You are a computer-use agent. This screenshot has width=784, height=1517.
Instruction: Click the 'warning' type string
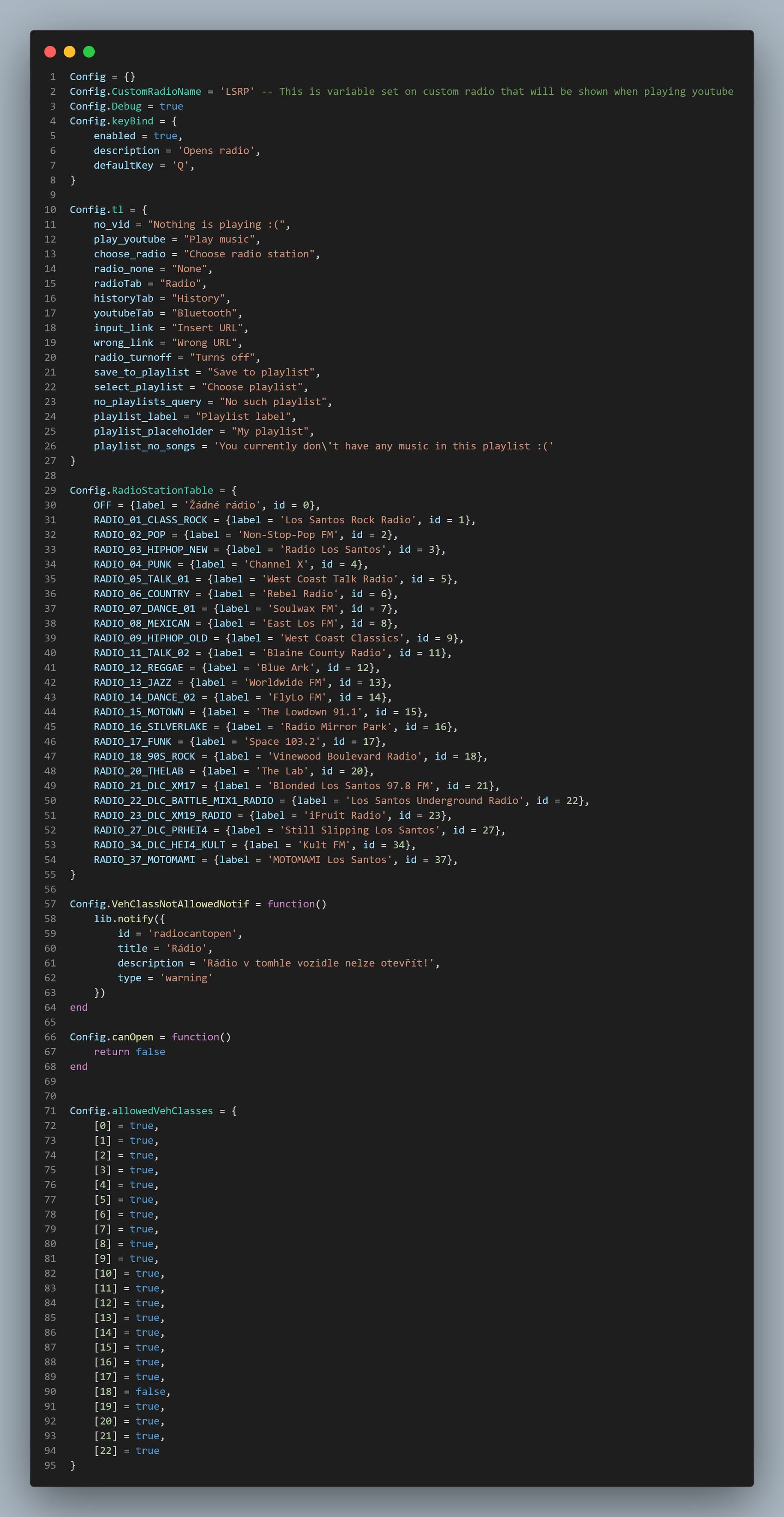(186, 978)
